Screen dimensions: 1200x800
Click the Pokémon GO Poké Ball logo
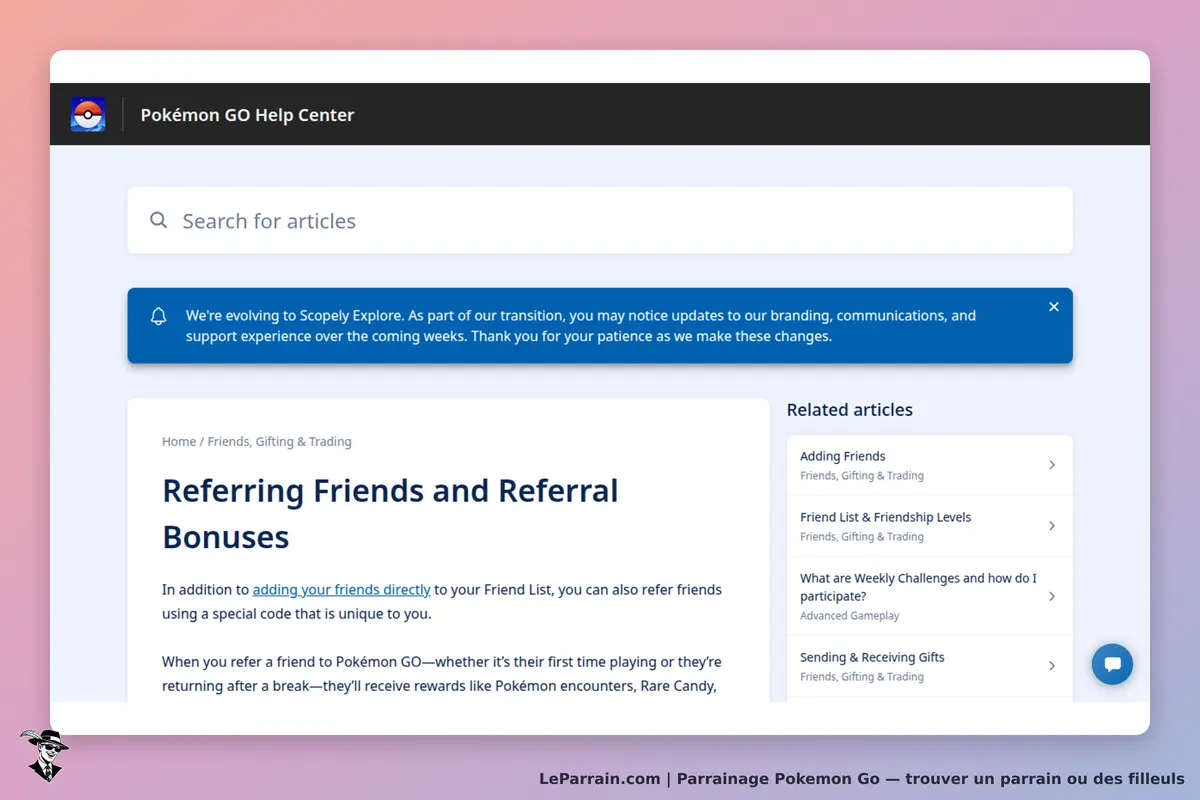pos(88,114)
